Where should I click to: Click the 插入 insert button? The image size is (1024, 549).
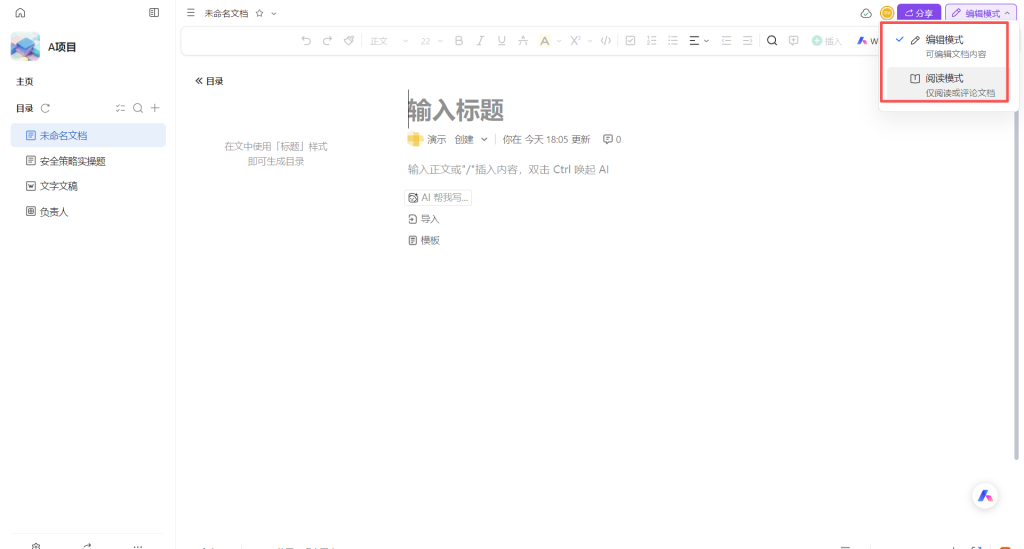pos(826,41)
